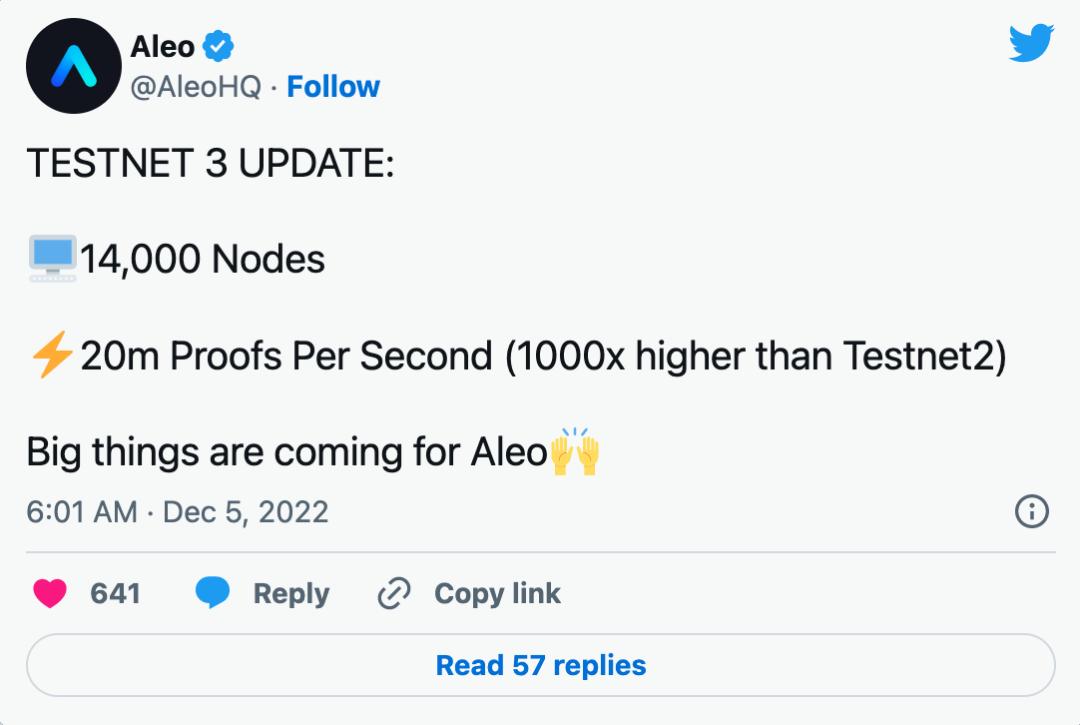This screenshot has width=1080, height=725.
Task: Click the computer emoji beside 14,000 Nodes
Action: tap(52, 259)
